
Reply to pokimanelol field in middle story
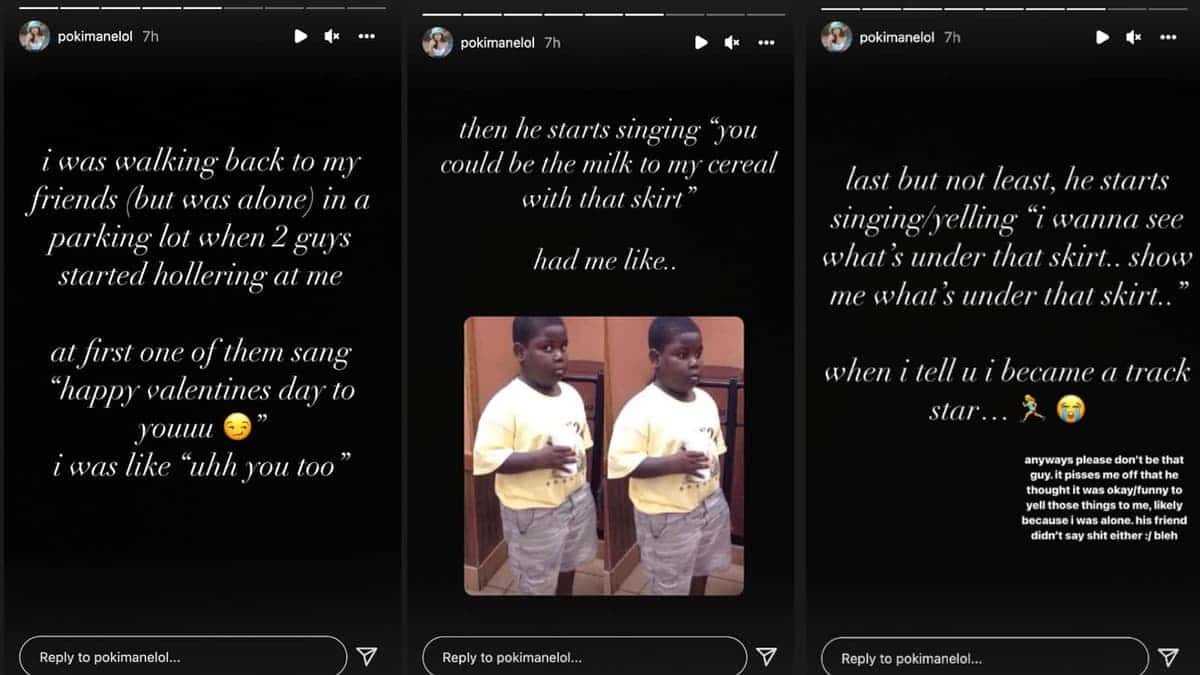[x=585, y=657]
